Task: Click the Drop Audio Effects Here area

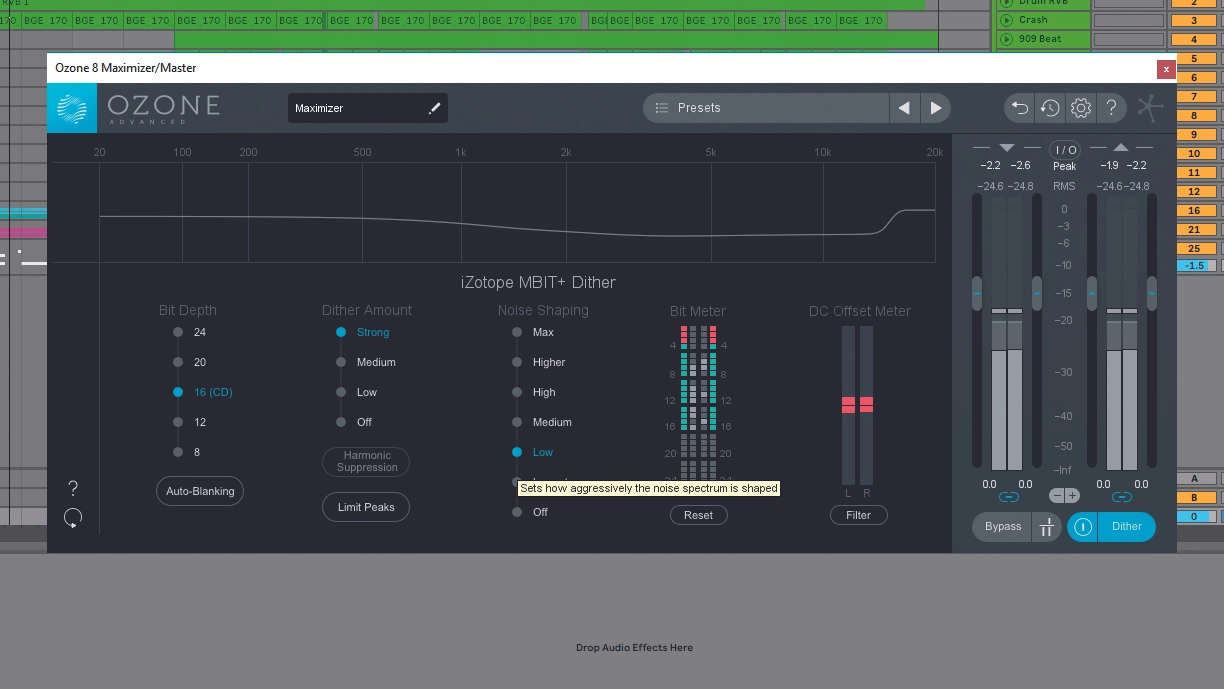Action: (x=634, y=647)
